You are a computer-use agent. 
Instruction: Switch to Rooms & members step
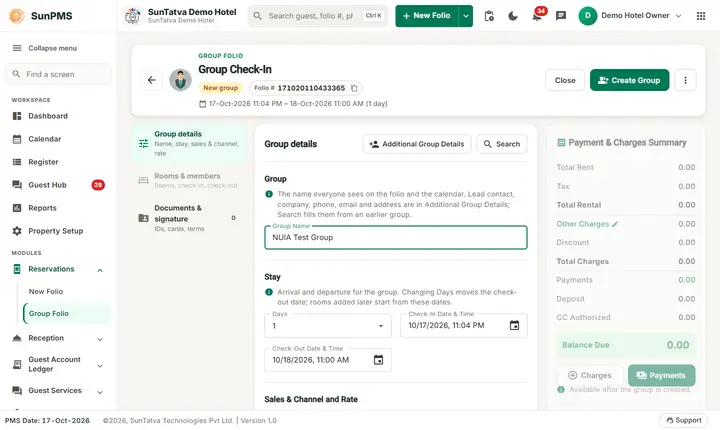189,180
